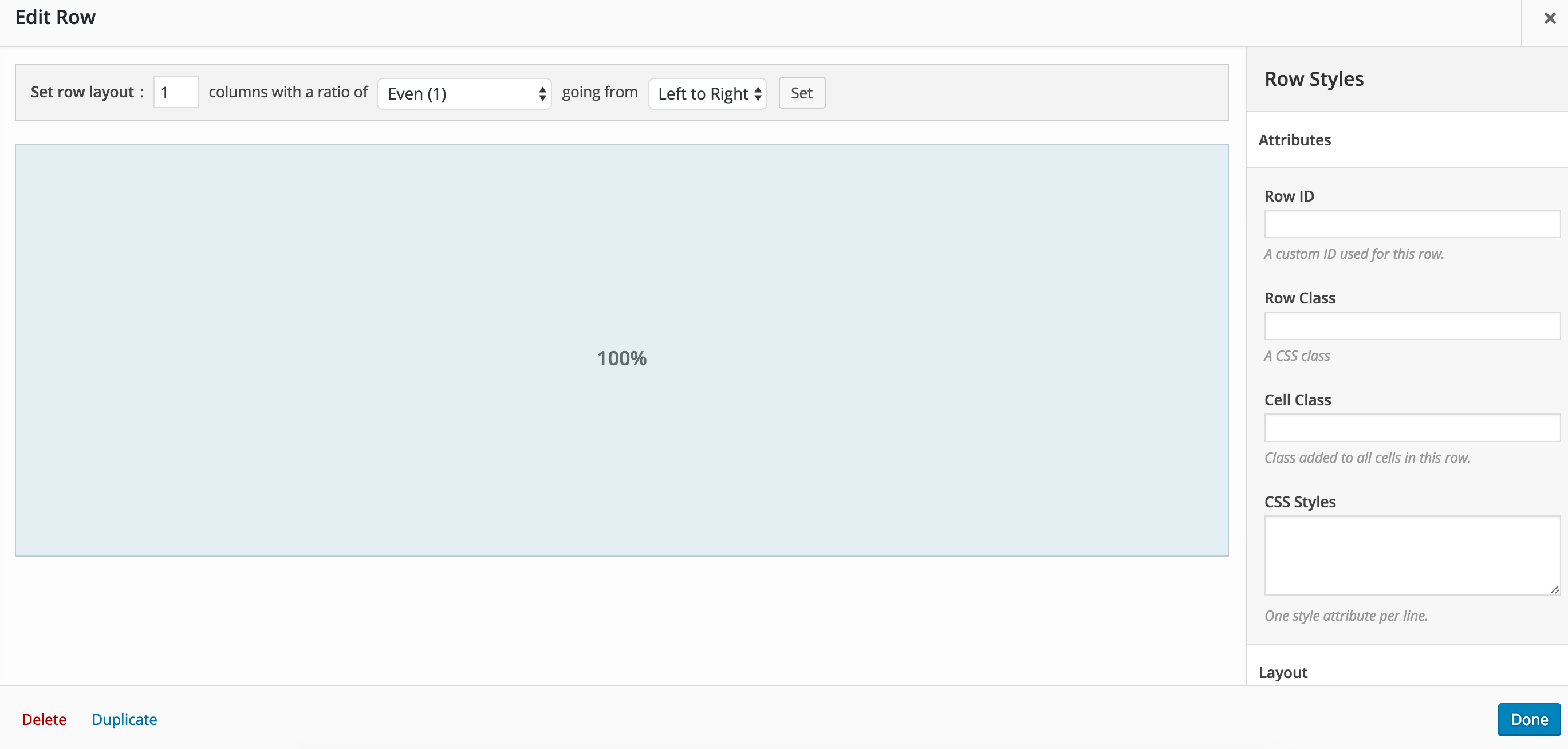The image size is (1568, 749).
Task: Click the Row Class input field
Action: click(1412, 326)
